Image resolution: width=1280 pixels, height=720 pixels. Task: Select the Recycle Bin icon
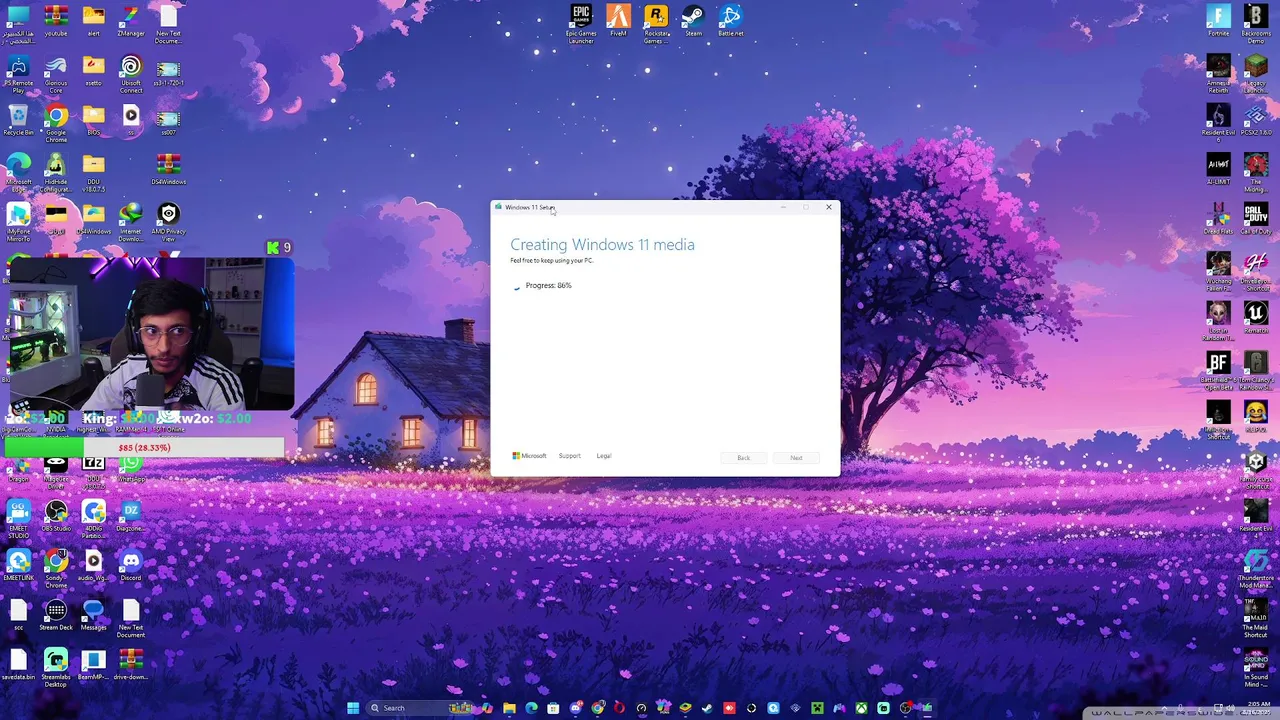(x=18, y=120)
